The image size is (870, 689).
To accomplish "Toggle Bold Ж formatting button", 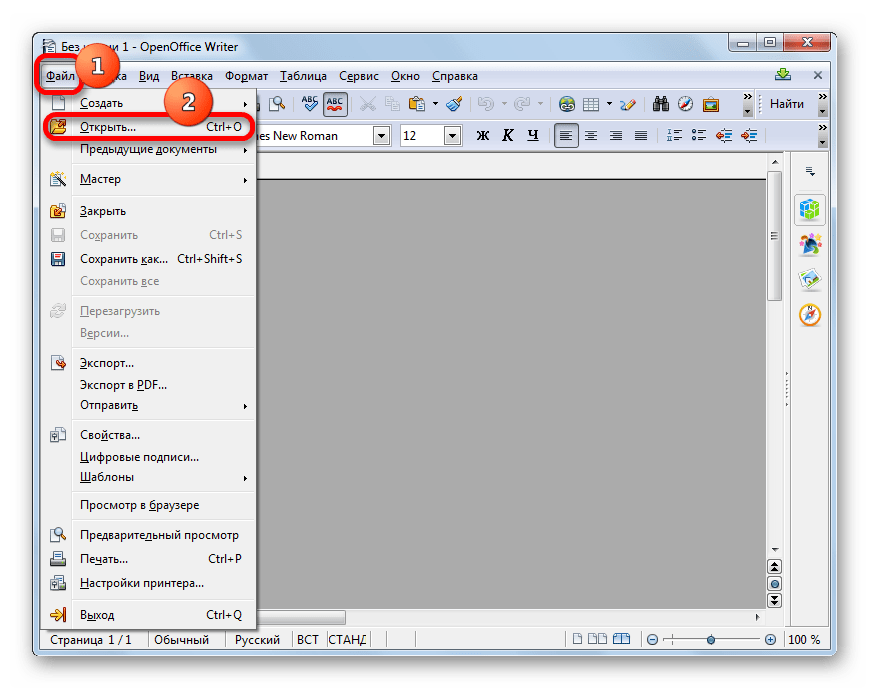I will pos(483,135).
